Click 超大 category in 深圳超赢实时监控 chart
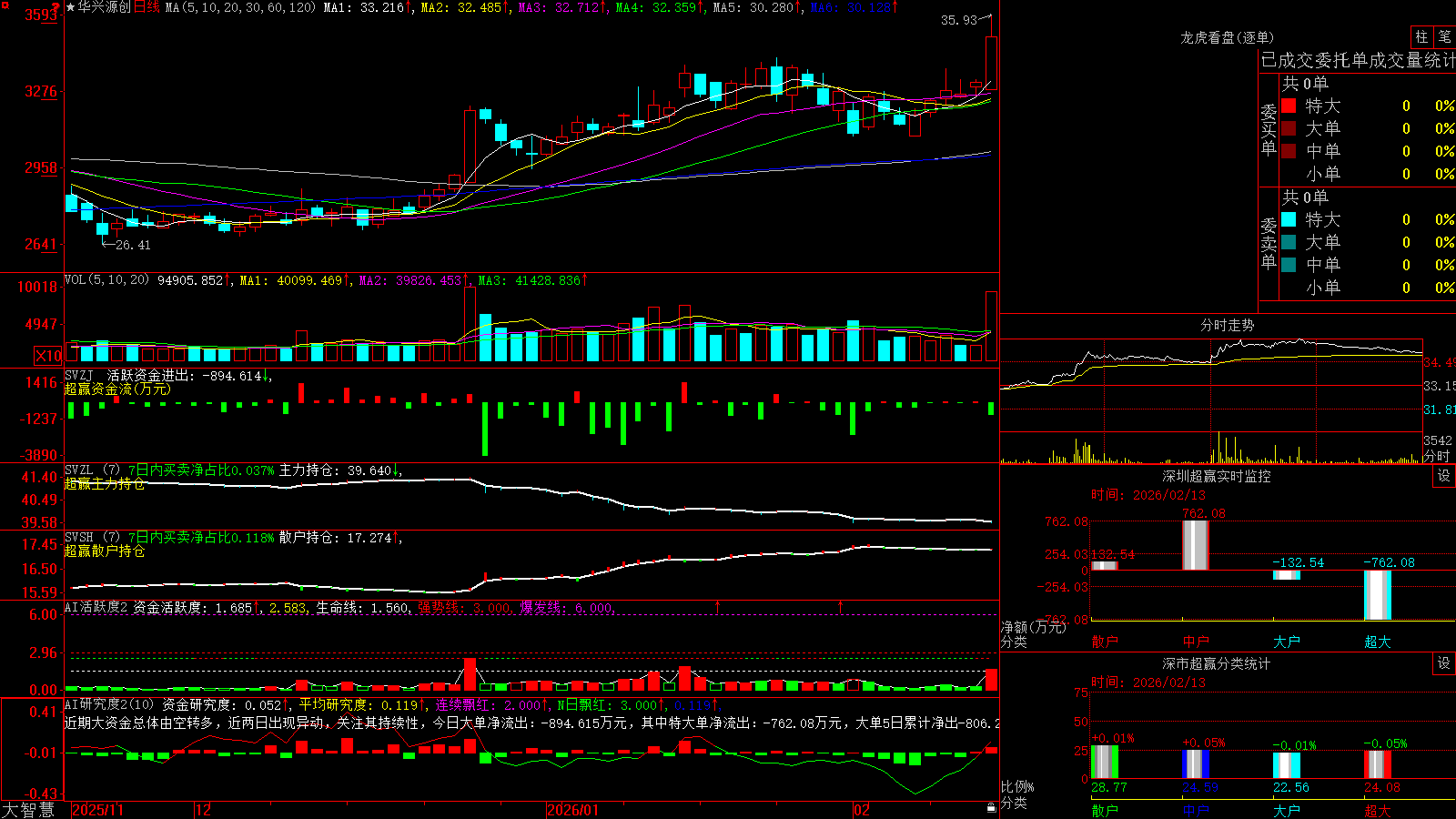 click(1378, 642)
